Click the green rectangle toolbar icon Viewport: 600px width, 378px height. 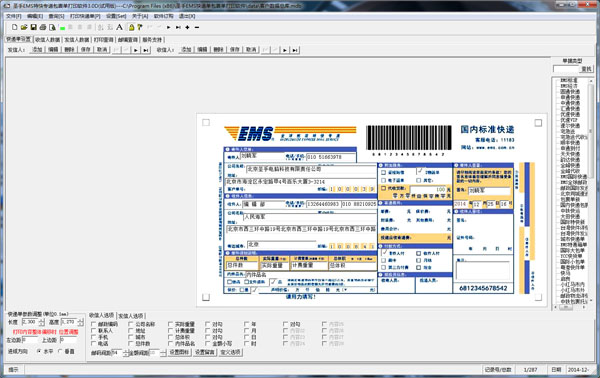pos(62,28)
